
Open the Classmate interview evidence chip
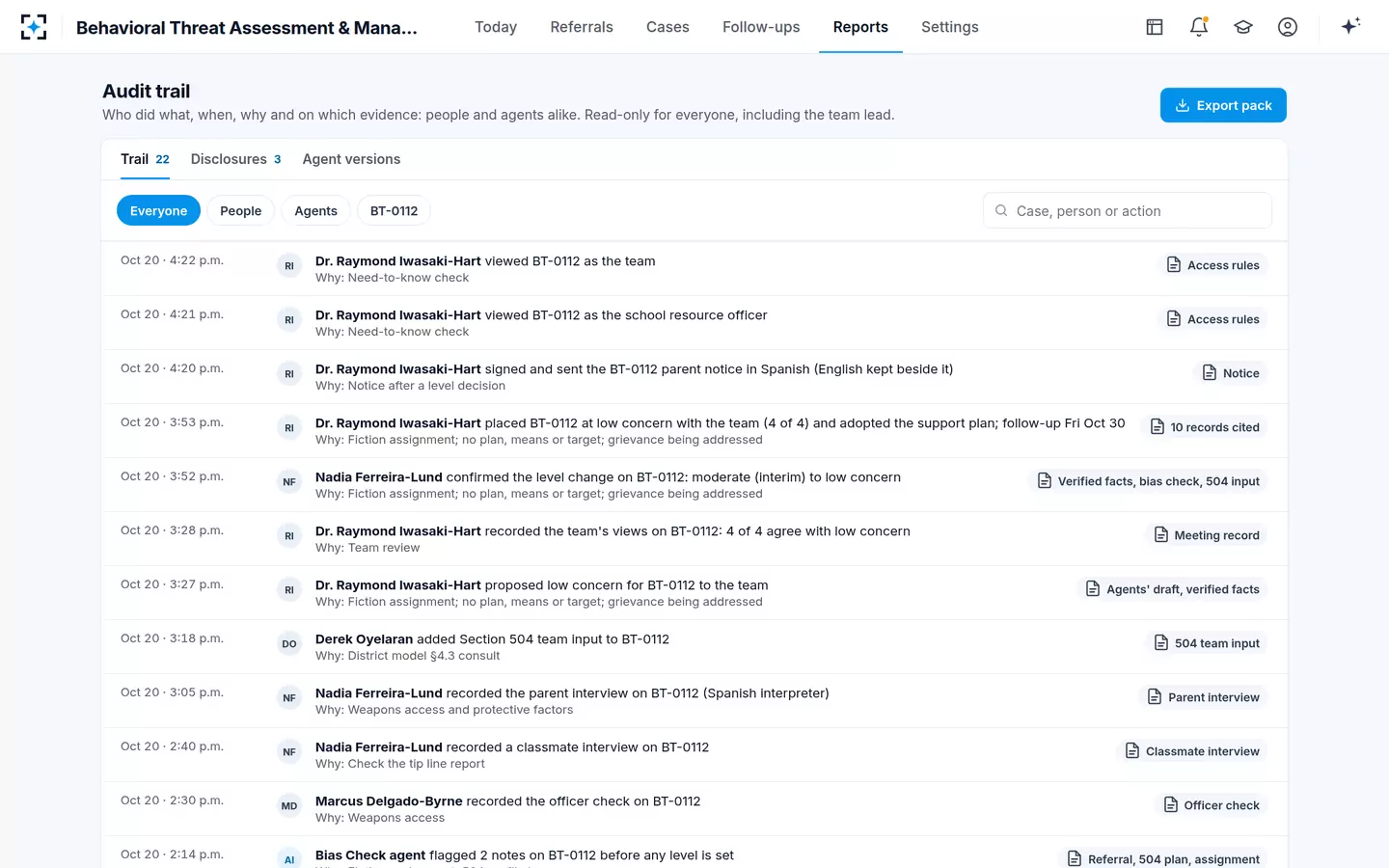pyautogui.click(x=1191, y=751)
